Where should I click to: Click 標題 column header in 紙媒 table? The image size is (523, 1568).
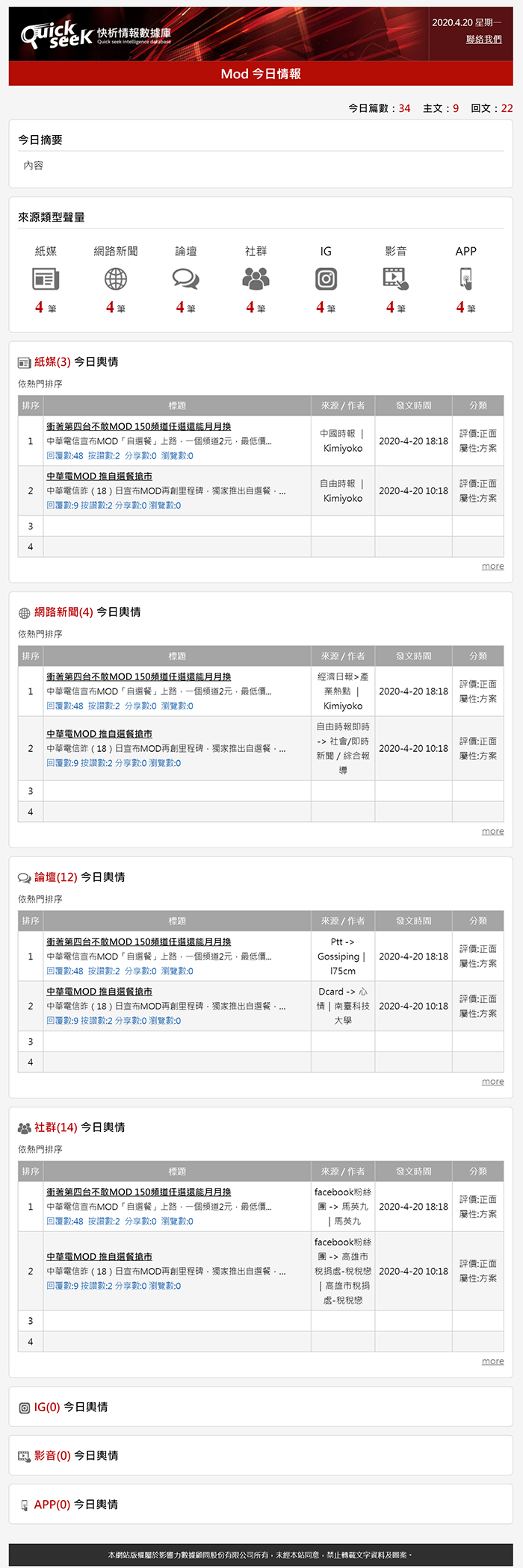point(177,405)
